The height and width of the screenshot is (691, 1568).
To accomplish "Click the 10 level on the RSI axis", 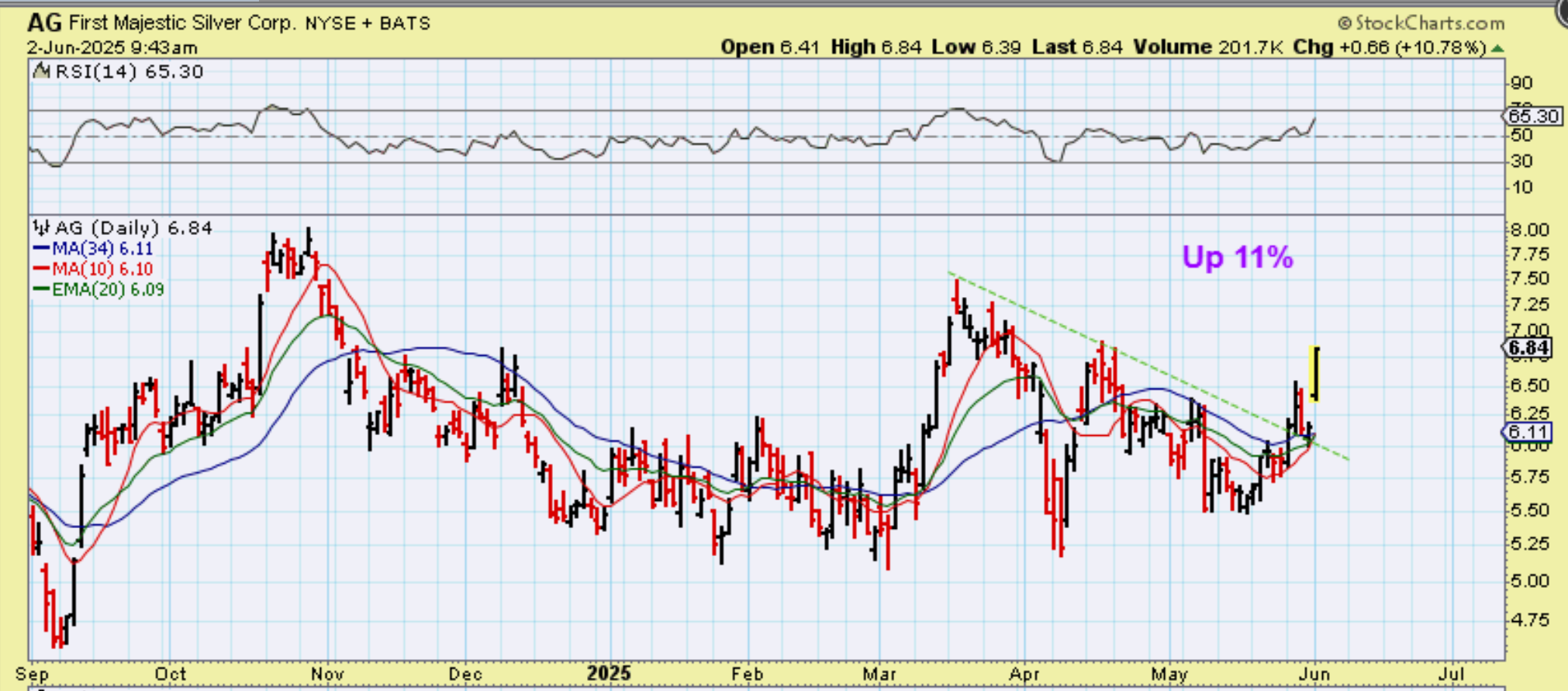I will tap(1521, 188).
